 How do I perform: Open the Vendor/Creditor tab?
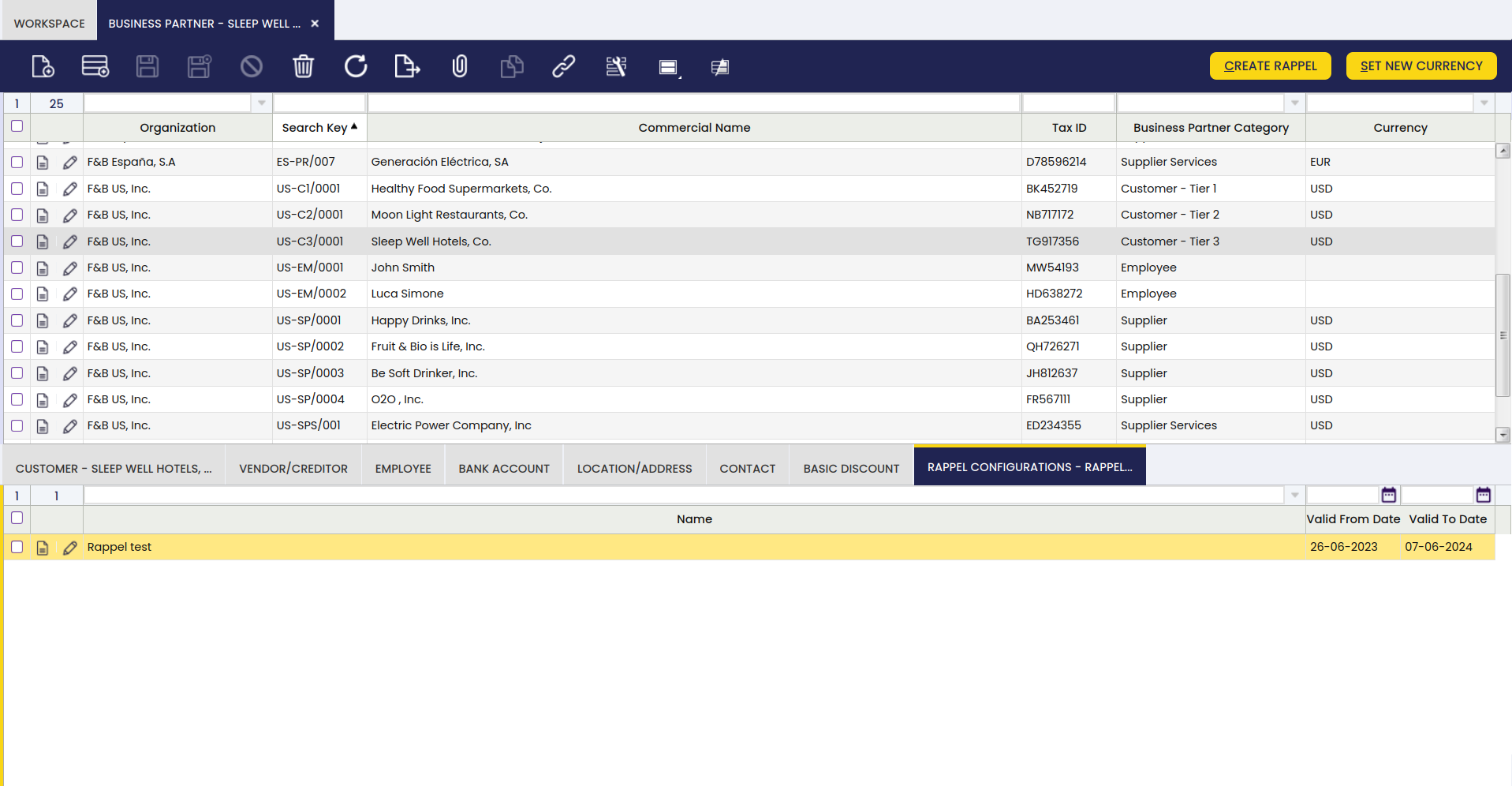point(293,469)
